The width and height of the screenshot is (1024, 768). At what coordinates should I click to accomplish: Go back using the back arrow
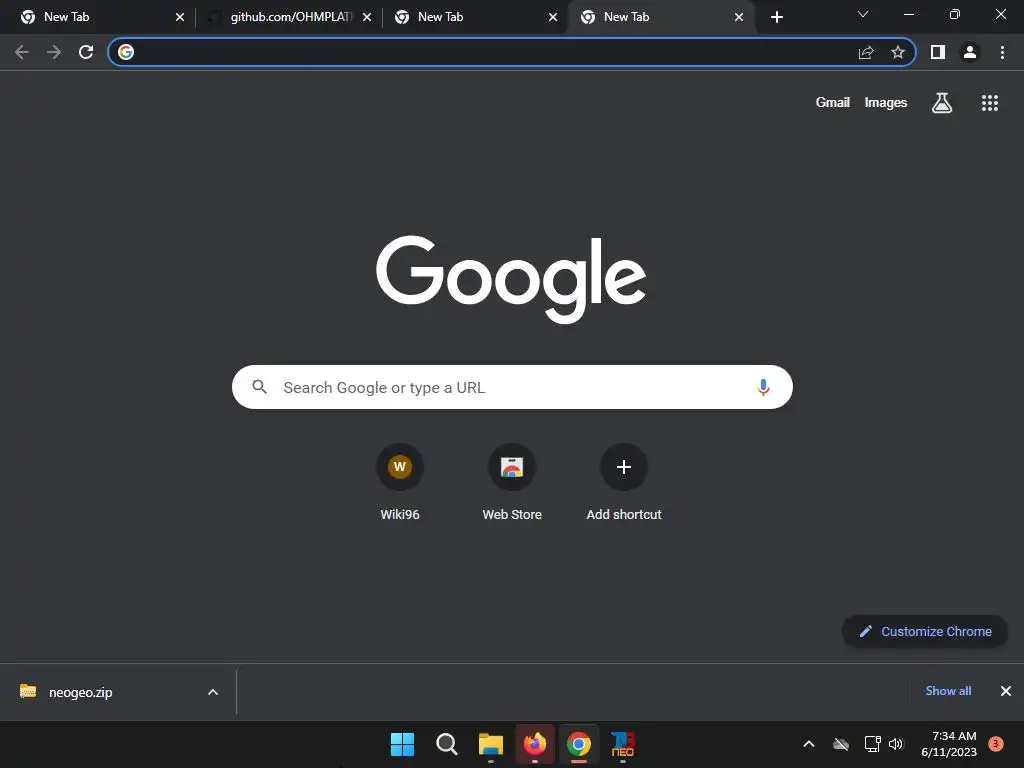(x=22, y=52)
